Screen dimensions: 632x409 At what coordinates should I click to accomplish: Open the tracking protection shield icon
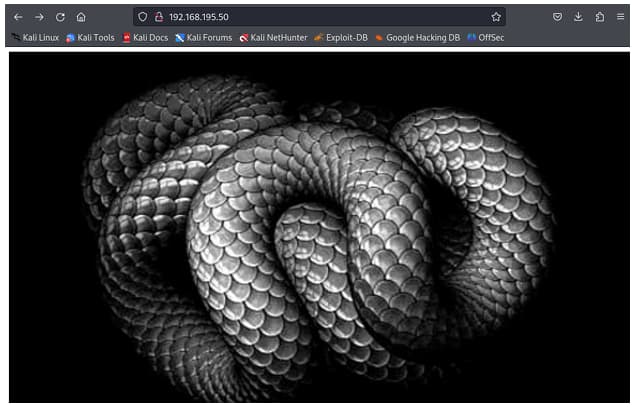pos(143,17)
